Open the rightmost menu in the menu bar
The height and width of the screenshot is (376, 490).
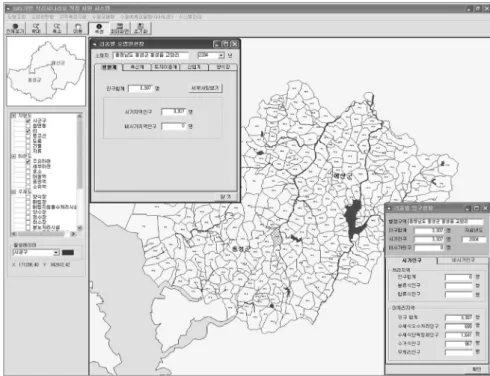point(190,17)
